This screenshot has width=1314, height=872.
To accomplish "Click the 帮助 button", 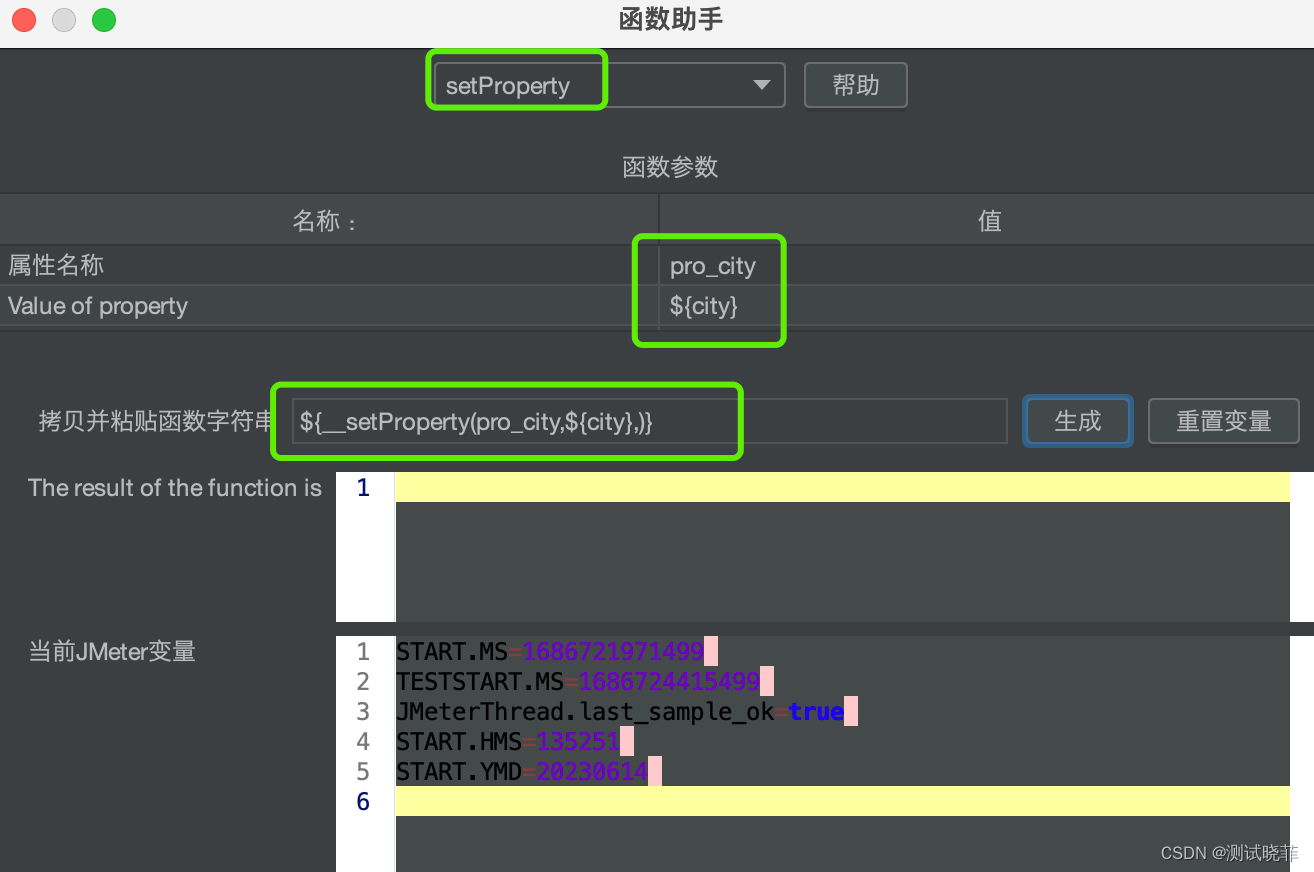I will (x=855, y=85).
